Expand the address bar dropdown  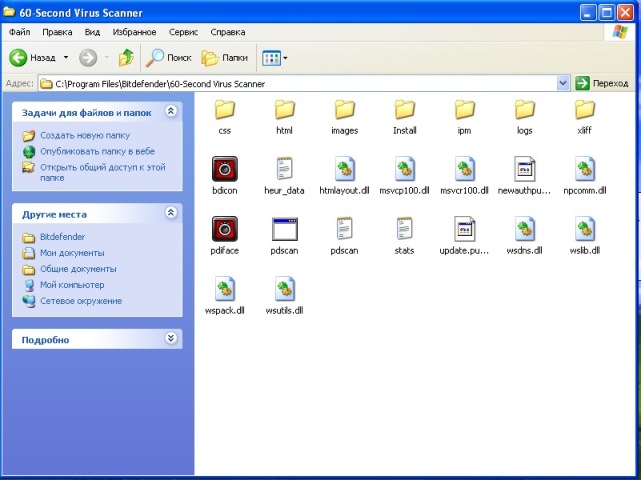click(563, 83)
